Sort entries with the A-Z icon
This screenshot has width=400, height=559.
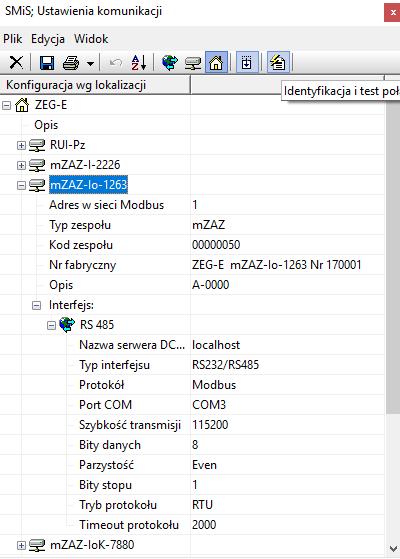[x=139, y=63]
